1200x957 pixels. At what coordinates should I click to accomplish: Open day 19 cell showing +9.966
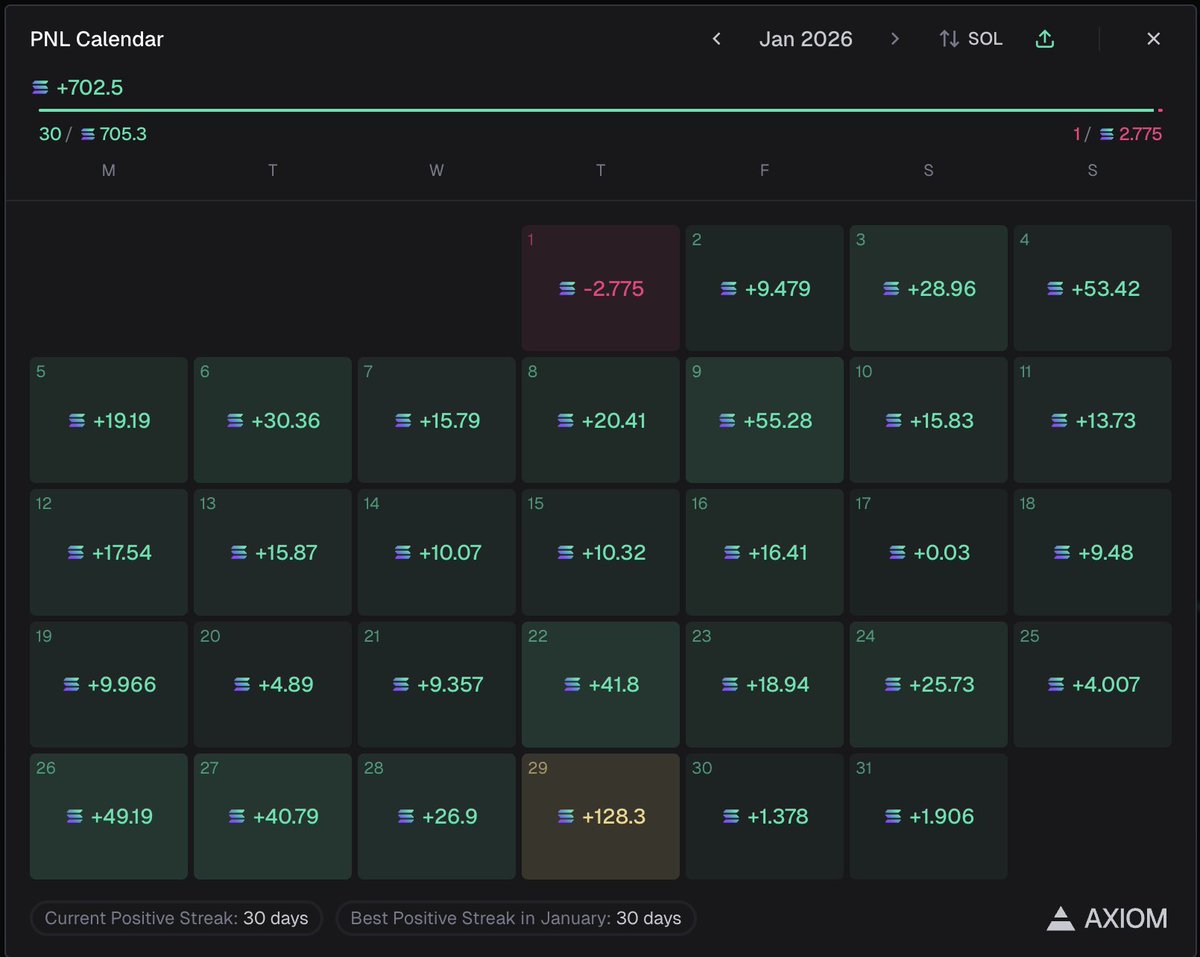click(109, 684)
